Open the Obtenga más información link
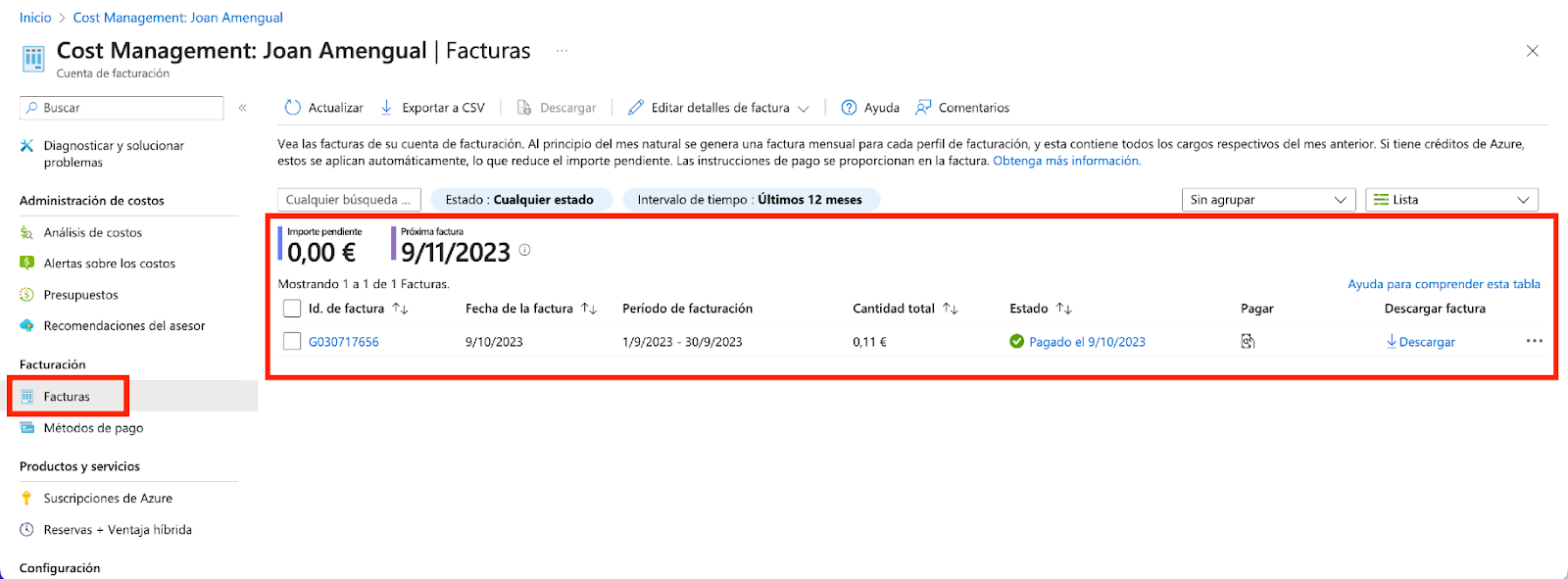1568x579 pixels. (x=1067, y=161)
